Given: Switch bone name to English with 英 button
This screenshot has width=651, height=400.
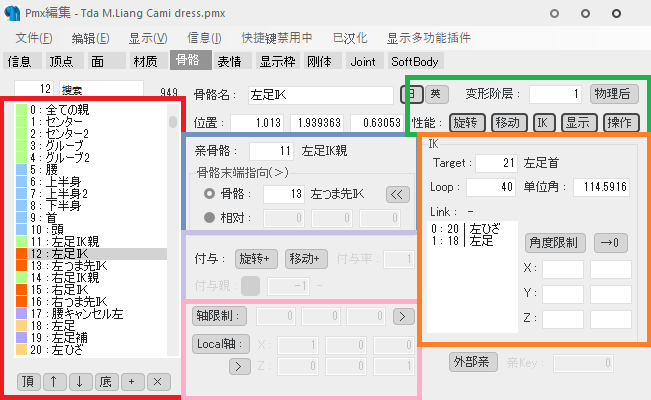Looking at the screenshot, I should click(436, 94).
